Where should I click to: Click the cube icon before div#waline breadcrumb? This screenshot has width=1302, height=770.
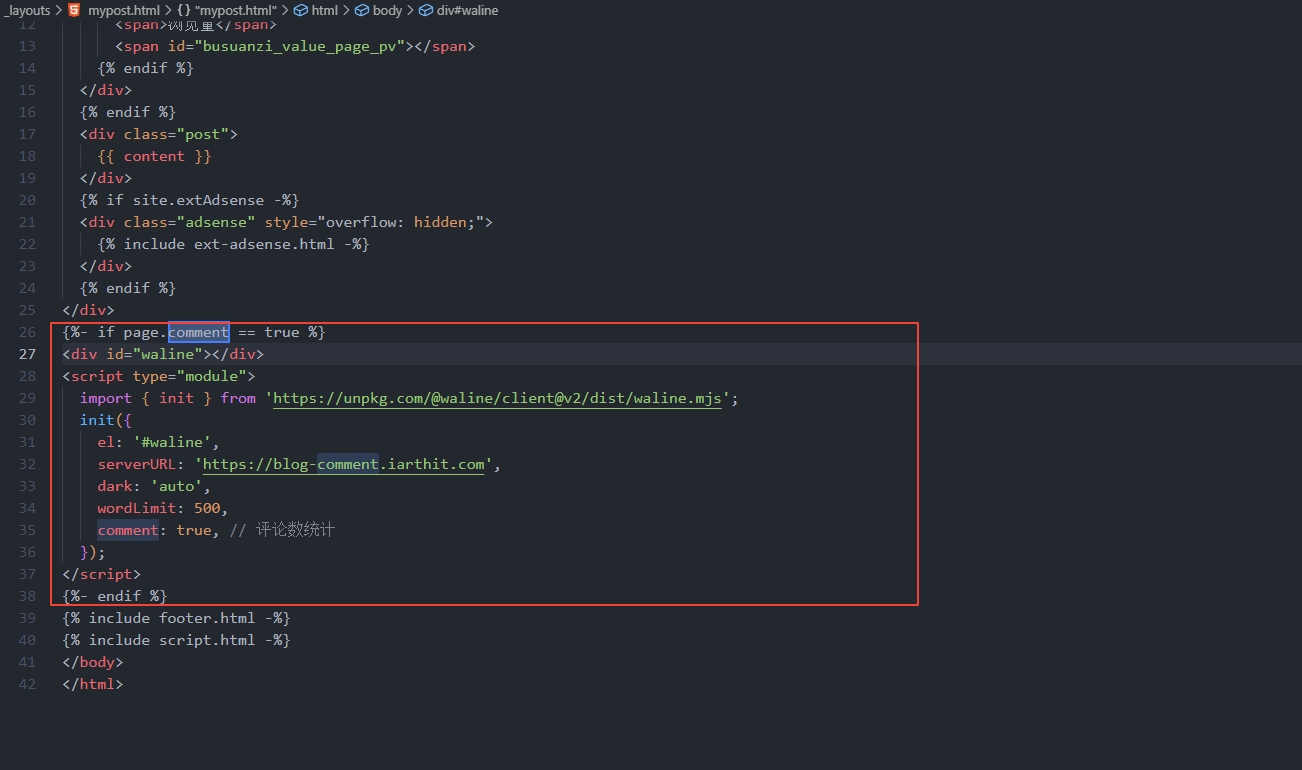424,10
